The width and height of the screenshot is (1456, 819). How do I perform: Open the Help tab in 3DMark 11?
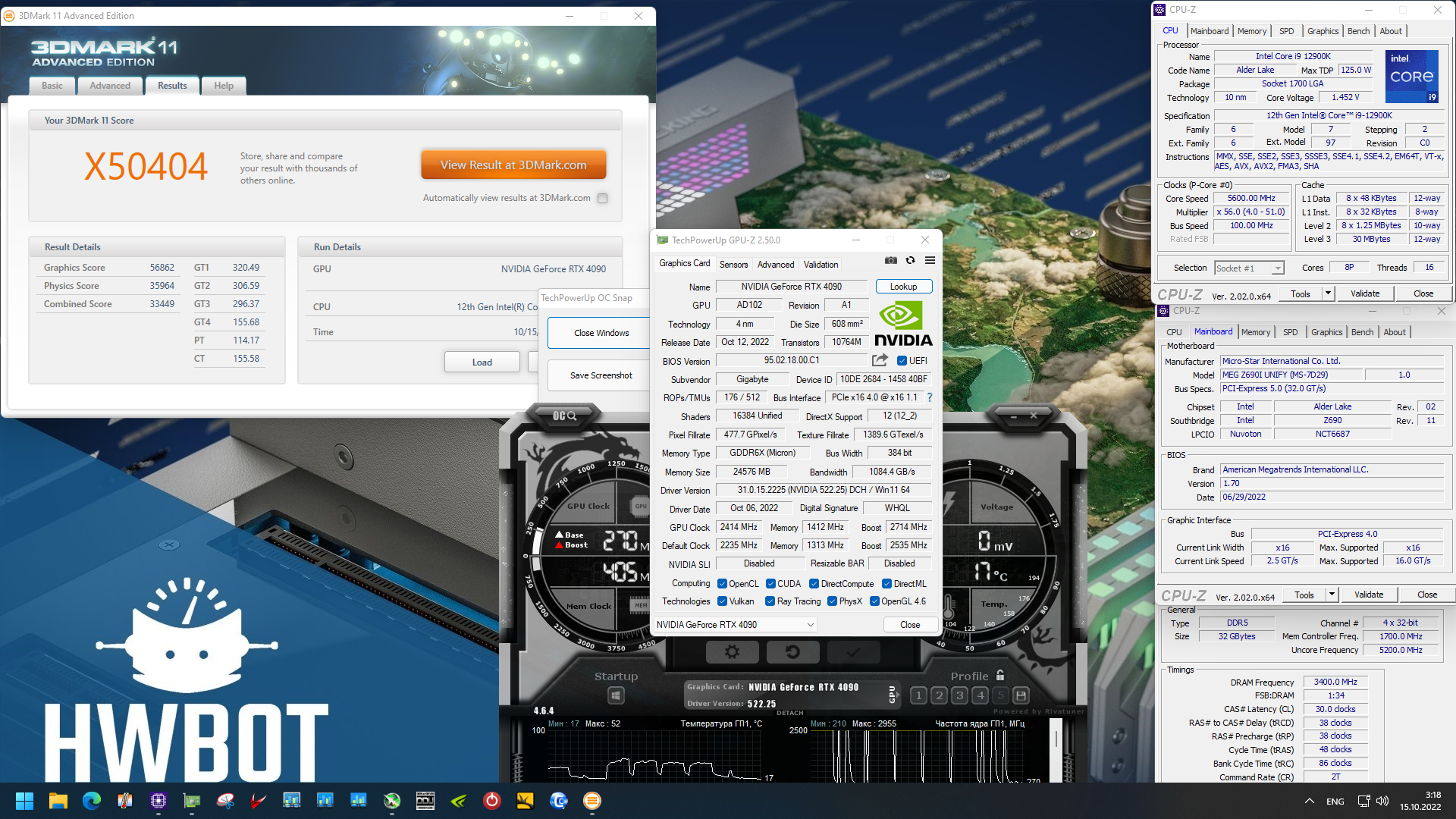224,86
